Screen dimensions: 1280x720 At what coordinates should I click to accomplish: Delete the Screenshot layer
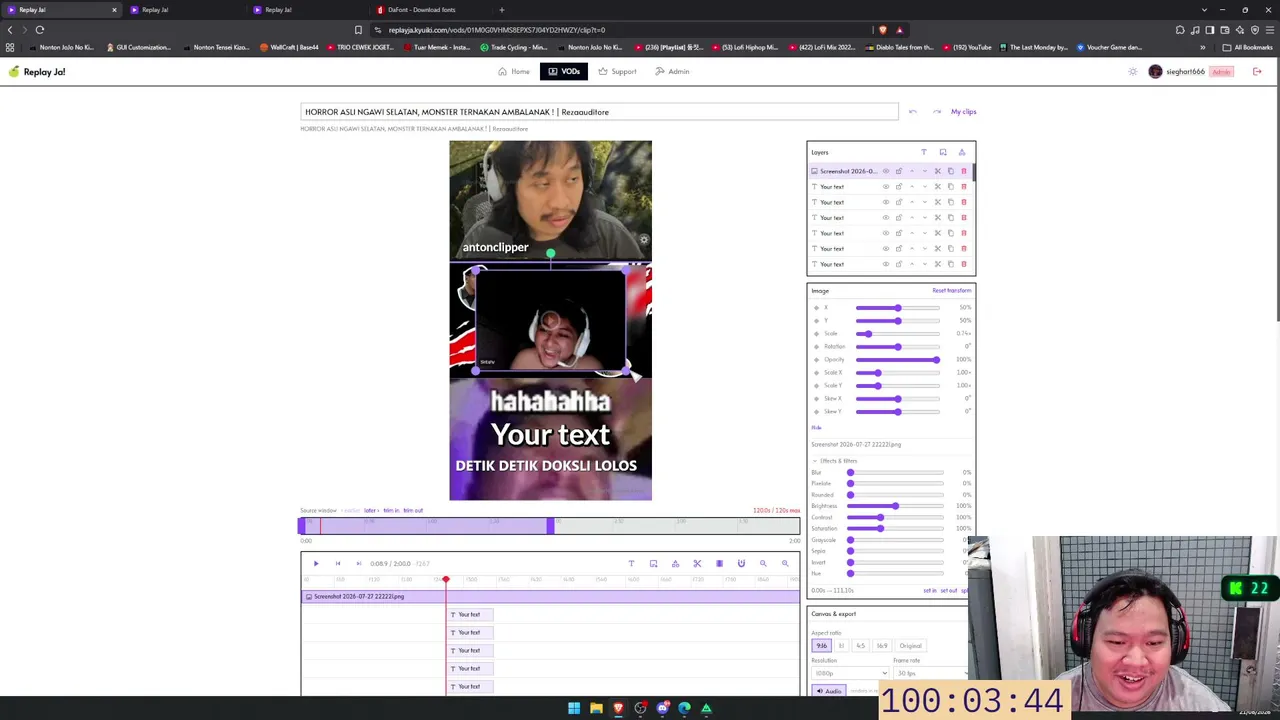point(964,171)
